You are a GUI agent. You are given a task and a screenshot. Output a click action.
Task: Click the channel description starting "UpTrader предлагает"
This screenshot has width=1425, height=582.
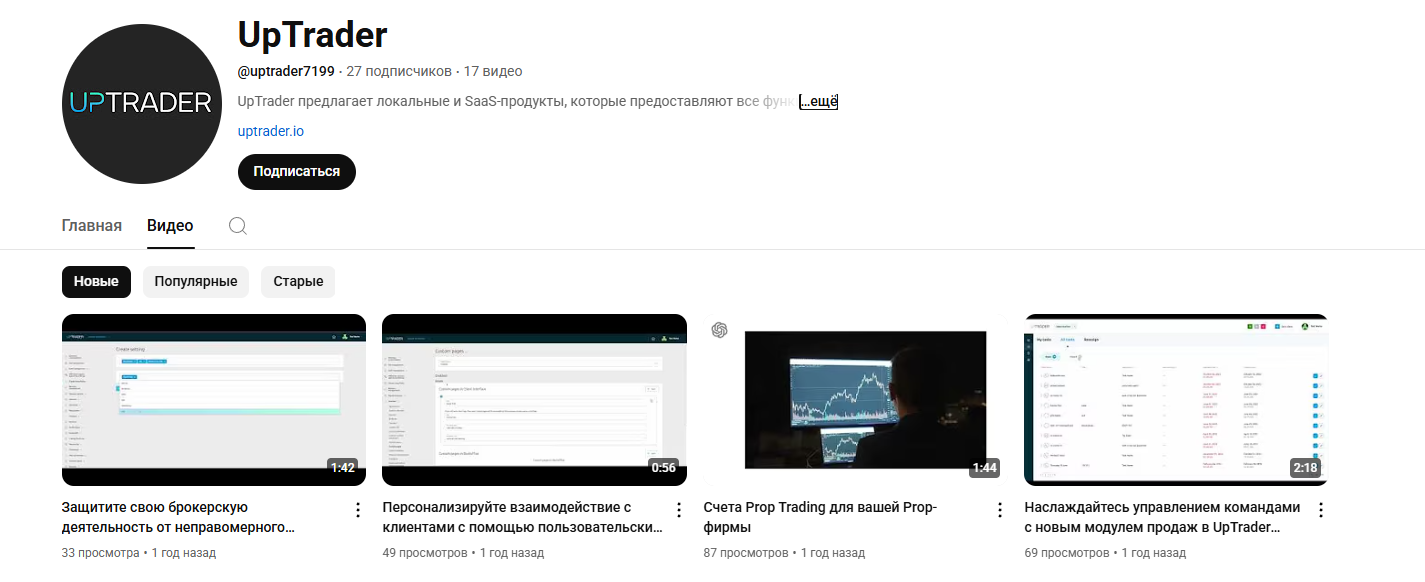click(x=517, y=101)
